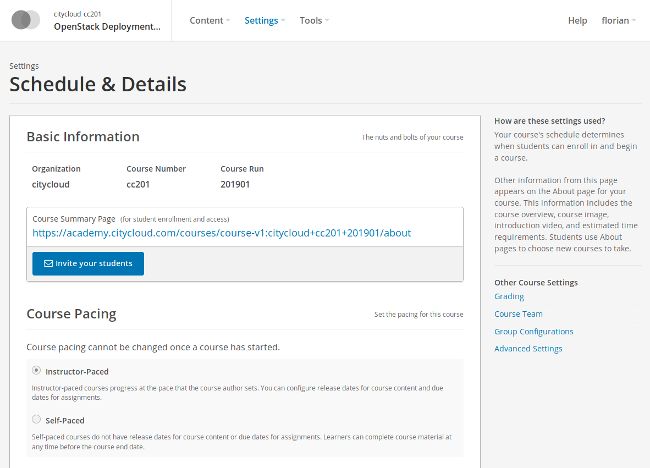Click Invite your students button
Viewport: 650px width, 468px height.
pyautogui.click(x=88, y=264)
